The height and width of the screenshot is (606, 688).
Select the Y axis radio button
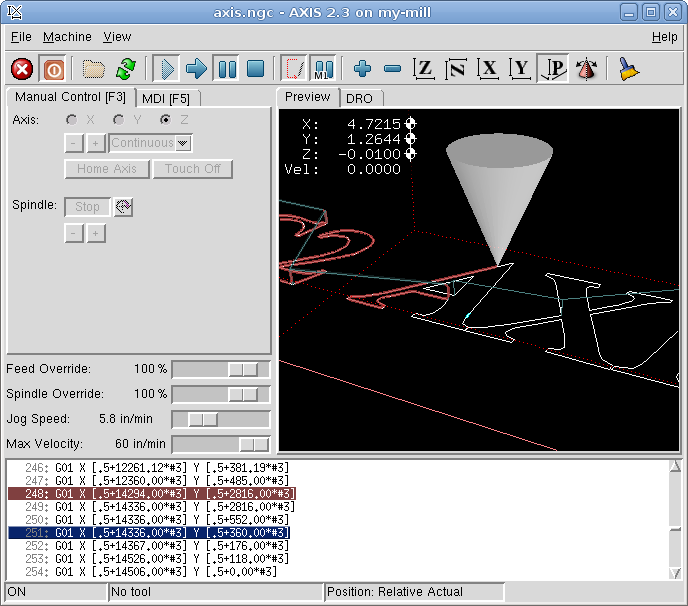[119, 120]
